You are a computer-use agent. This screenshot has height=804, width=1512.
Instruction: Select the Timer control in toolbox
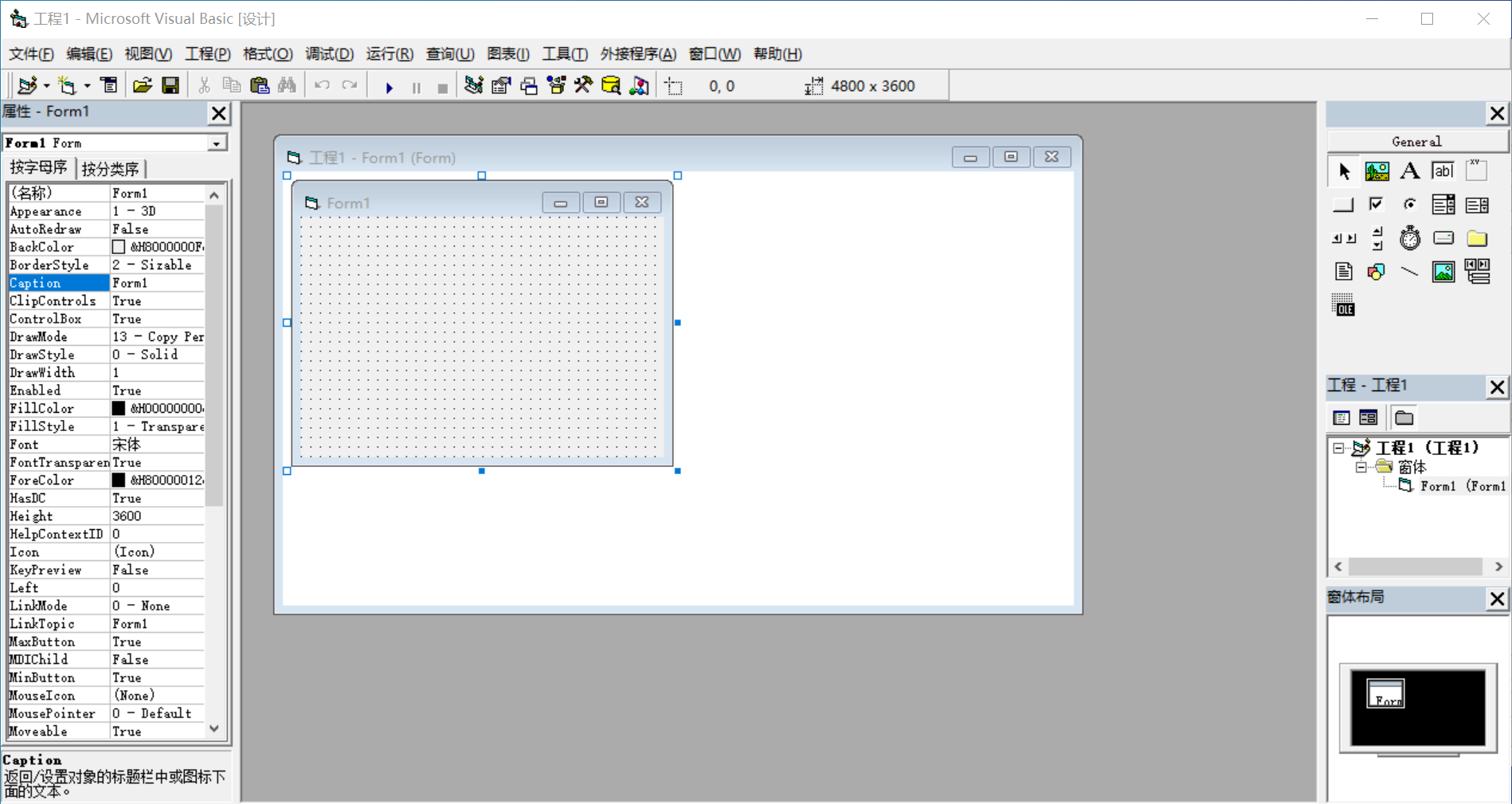click(1410, 238)
